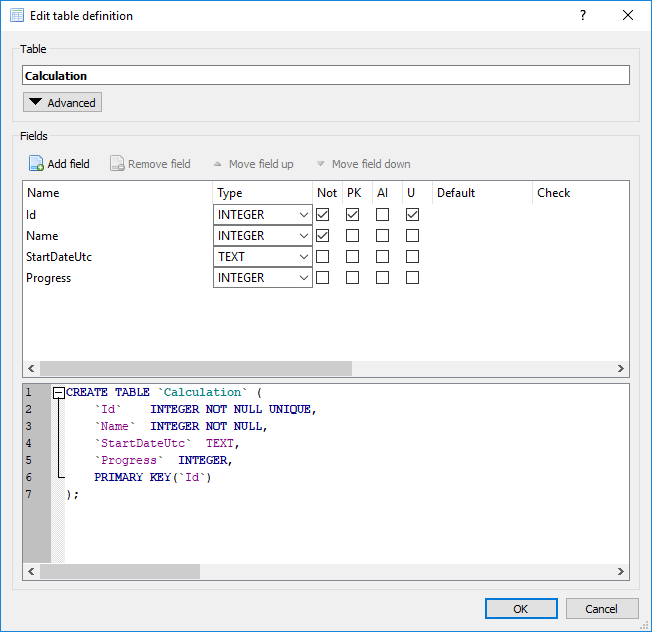This screenshot has width=652, height=632.
Task: Click SQL preview scroll right arrow
Action: tap(620, 571)
